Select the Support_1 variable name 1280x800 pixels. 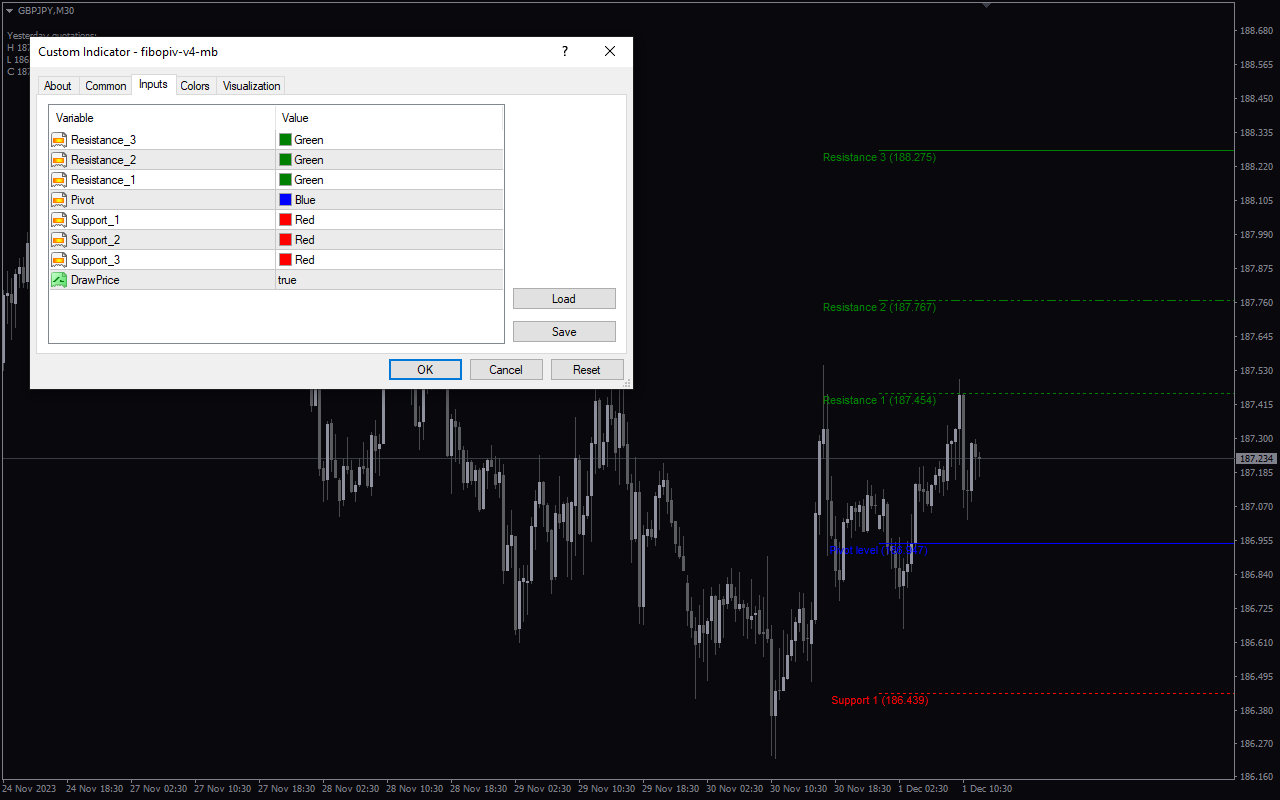pyautogui.click(x=96, y=220)
